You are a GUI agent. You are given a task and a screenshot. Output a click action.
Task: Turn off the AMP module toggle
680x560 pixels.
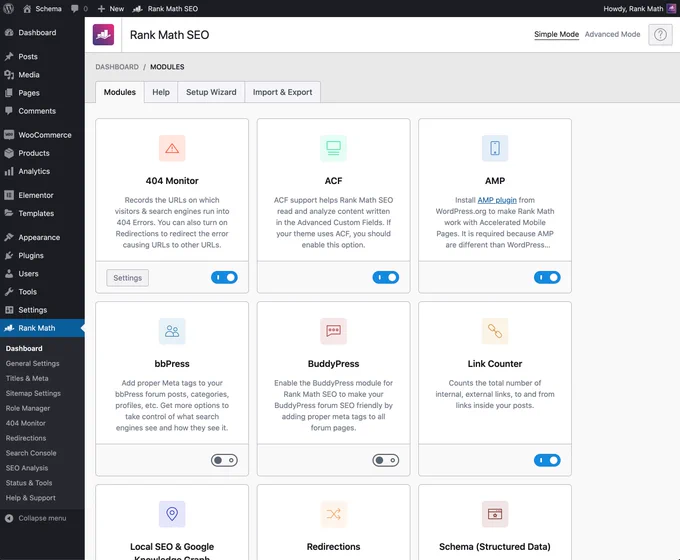pyautogui.click(x=547, y=277)
